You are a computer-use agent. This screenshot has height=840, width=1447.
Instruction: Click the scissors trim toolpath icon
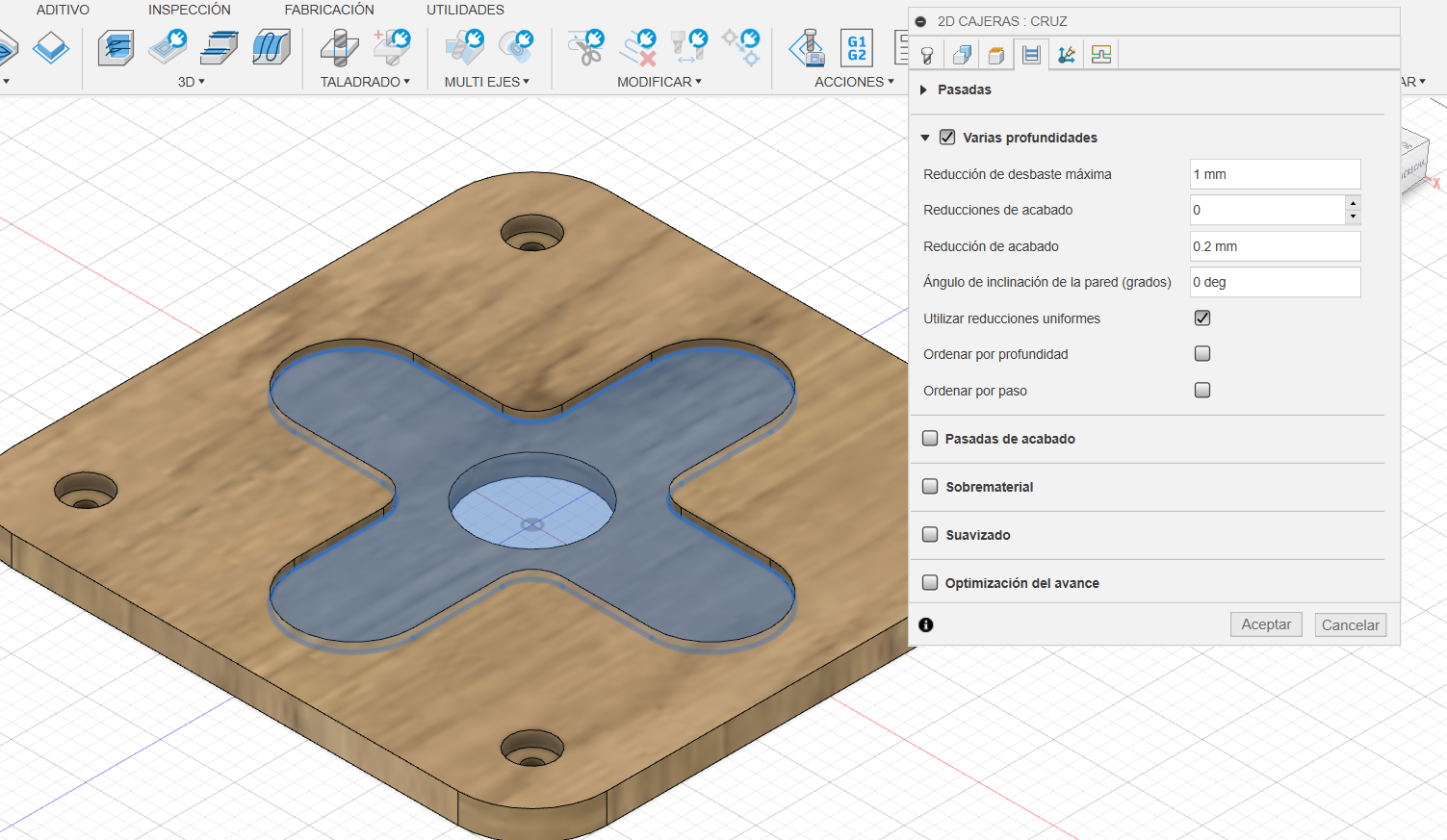(585, 47)
